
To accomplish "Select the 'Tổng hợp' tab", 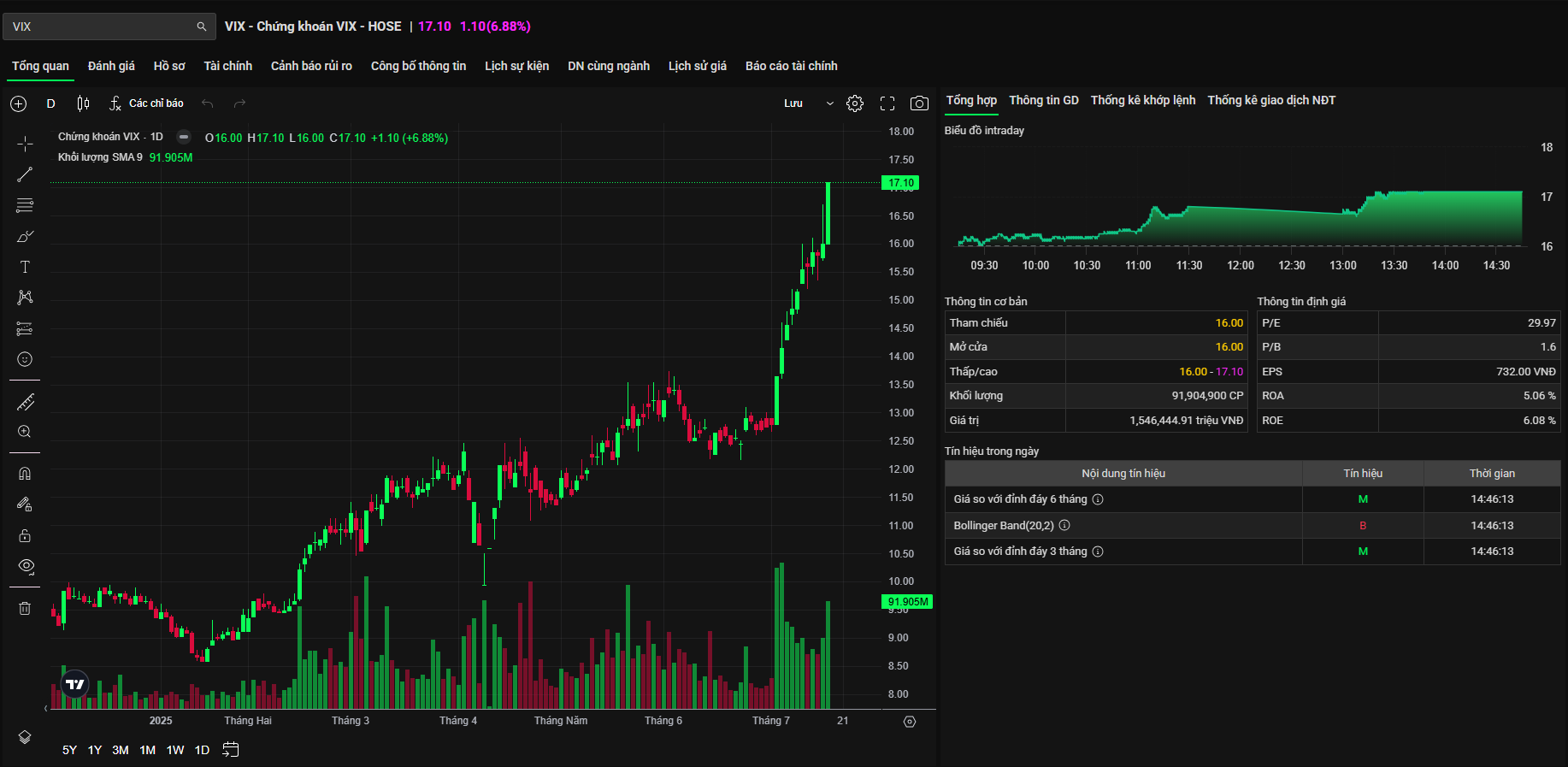I will (971, 100).
